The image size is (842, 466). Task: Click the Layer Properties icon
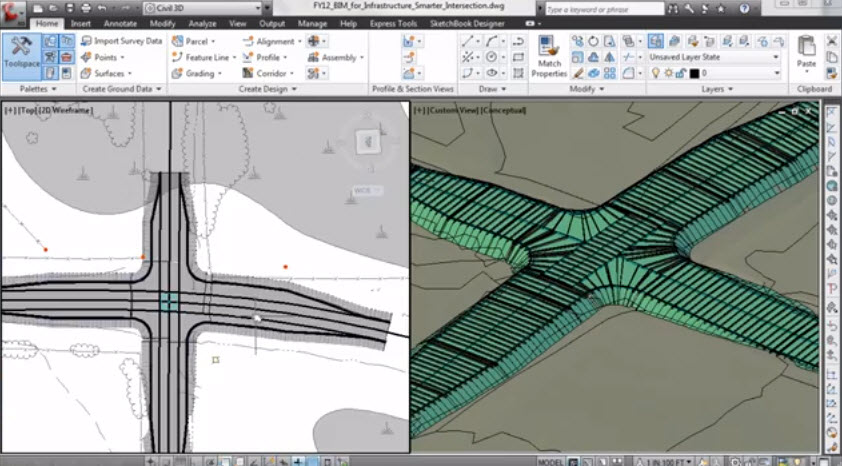[656, 41]
